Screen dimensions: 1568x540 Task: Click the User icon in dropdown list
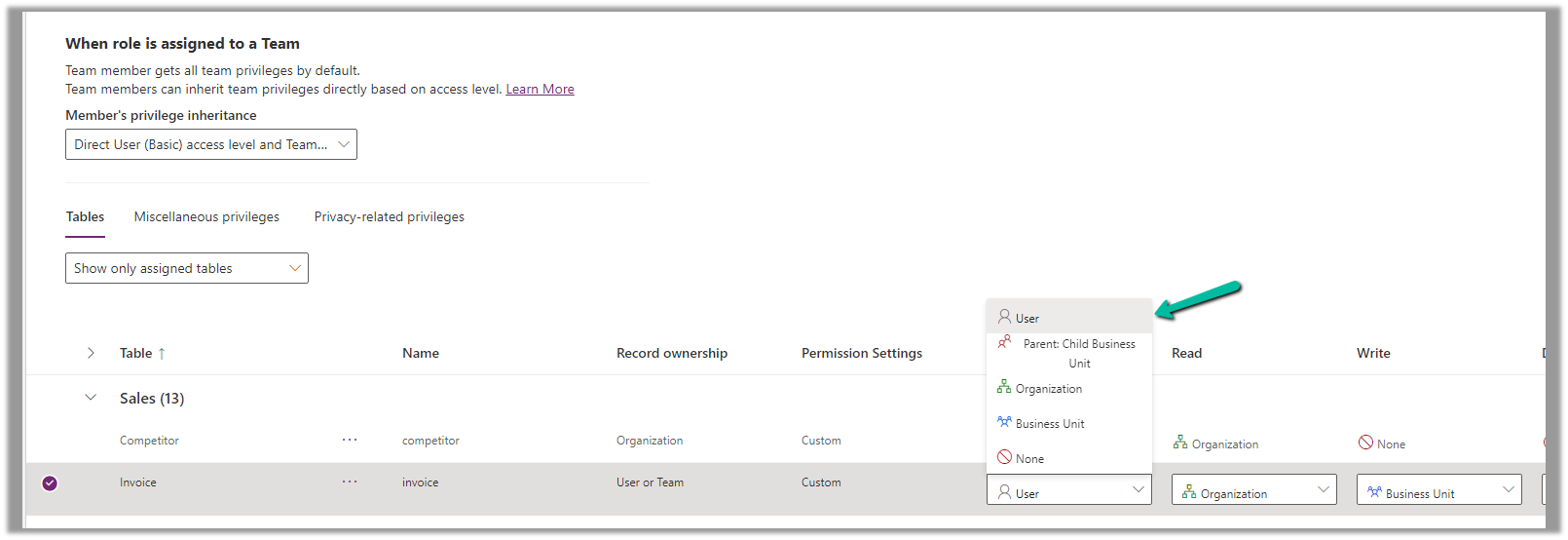[1004, 317]
